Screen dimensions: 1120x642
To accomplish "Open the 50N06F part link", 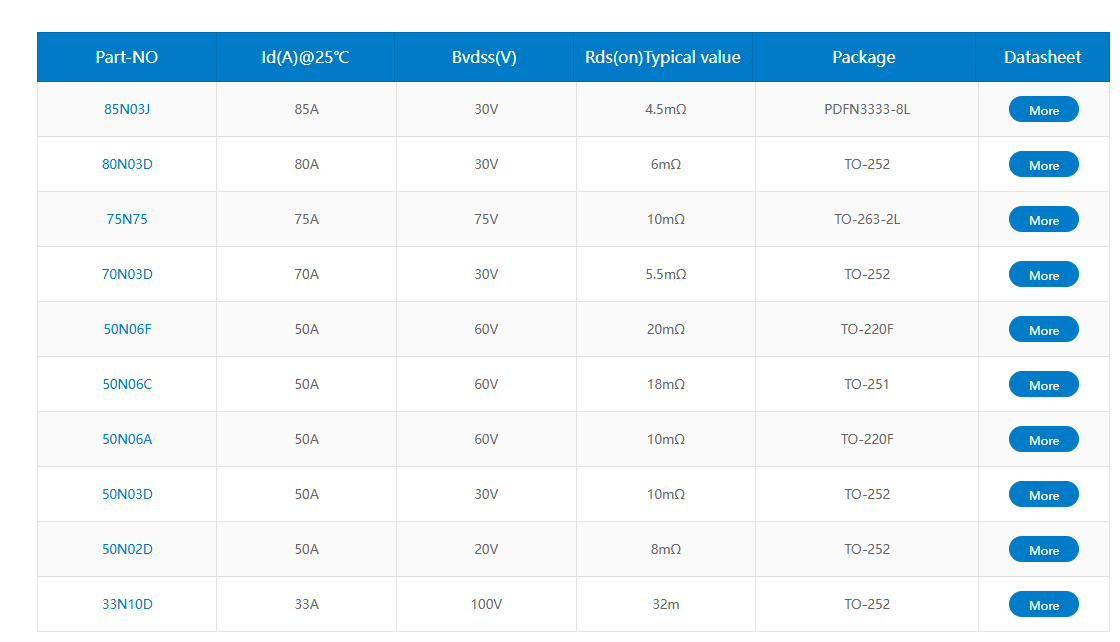I will (127, 329).
